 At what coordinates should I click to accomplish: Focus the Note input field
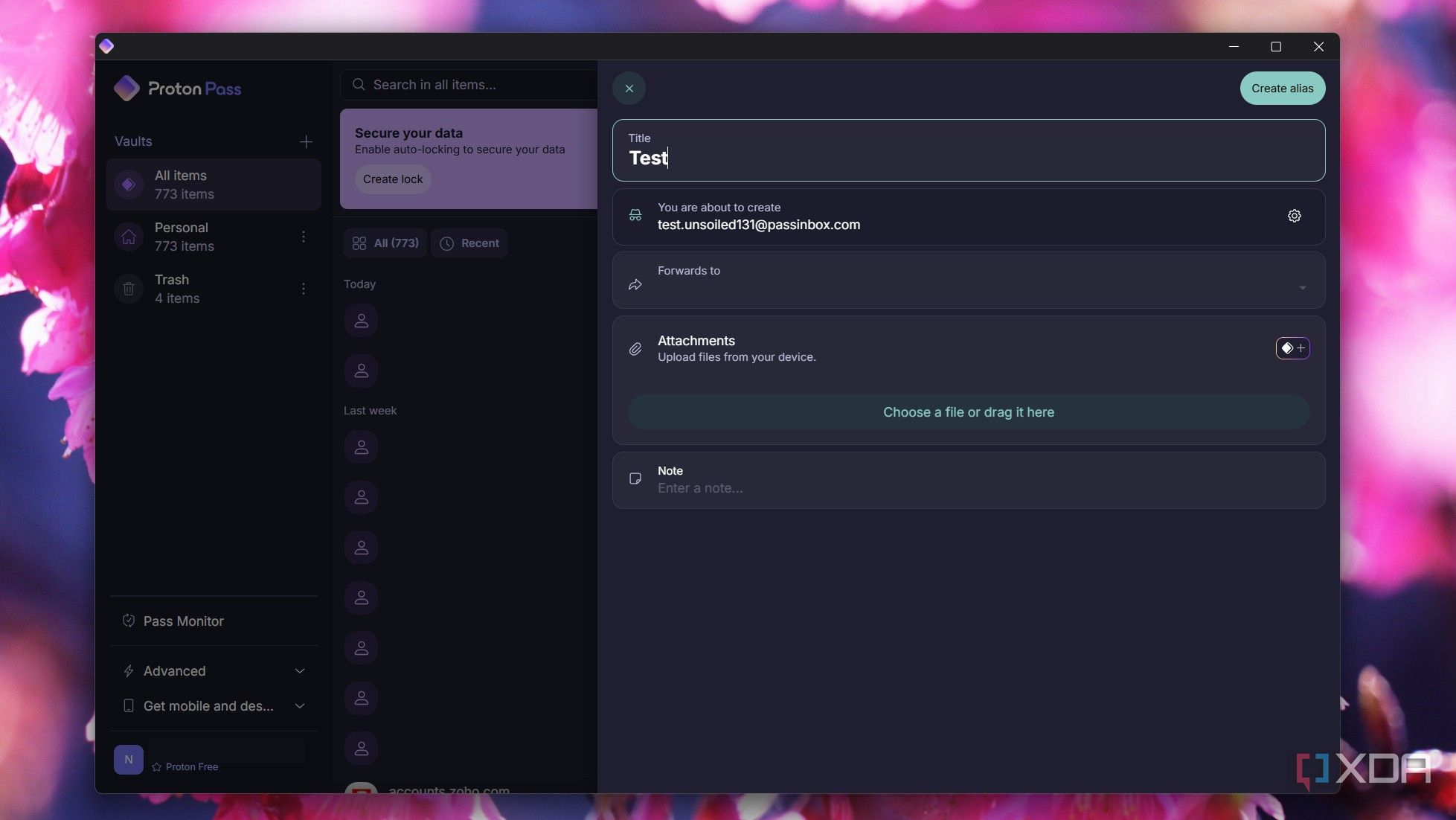[x=968, y=481]
